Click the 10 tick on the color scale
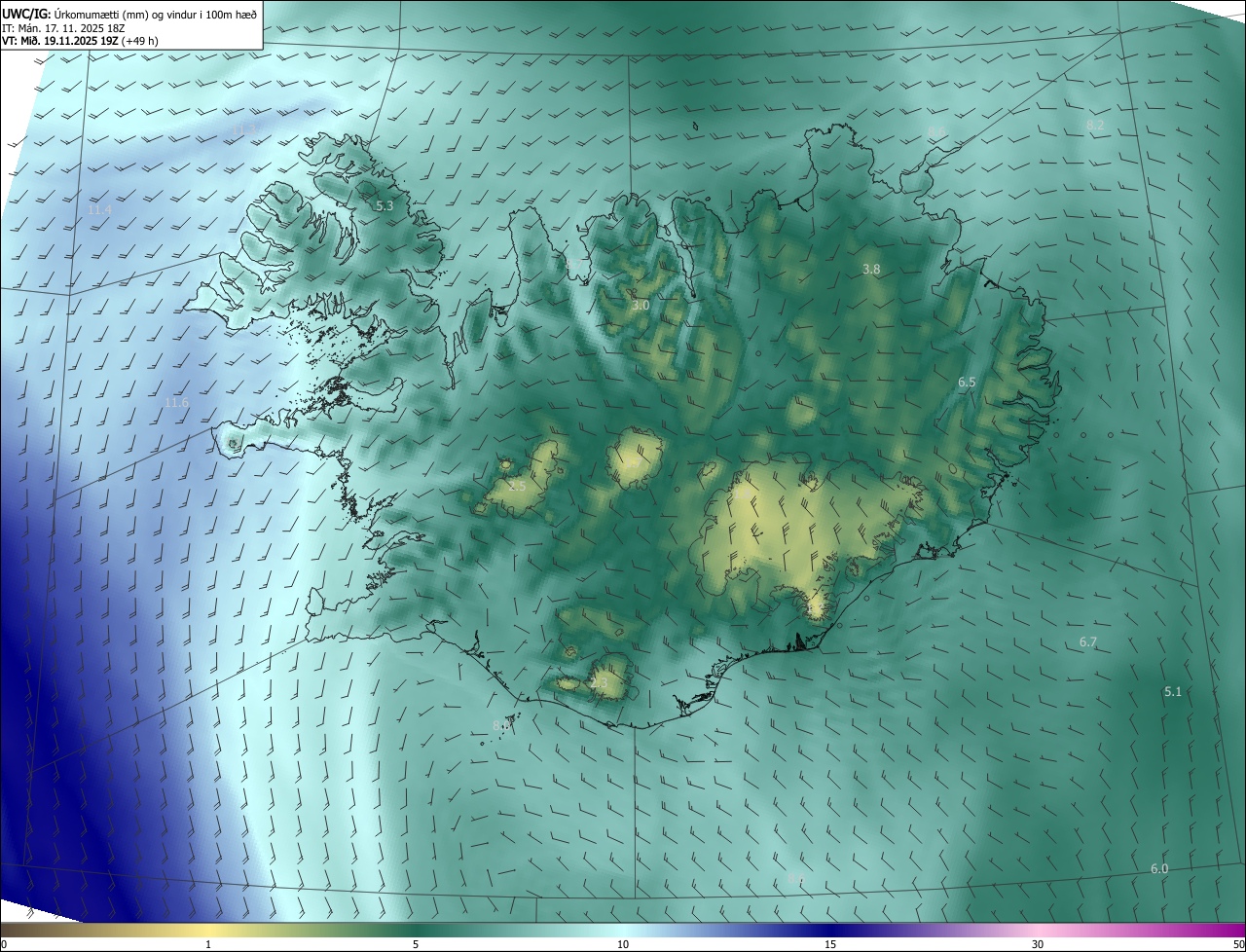The image size is (1246, 952). [623, 944]
